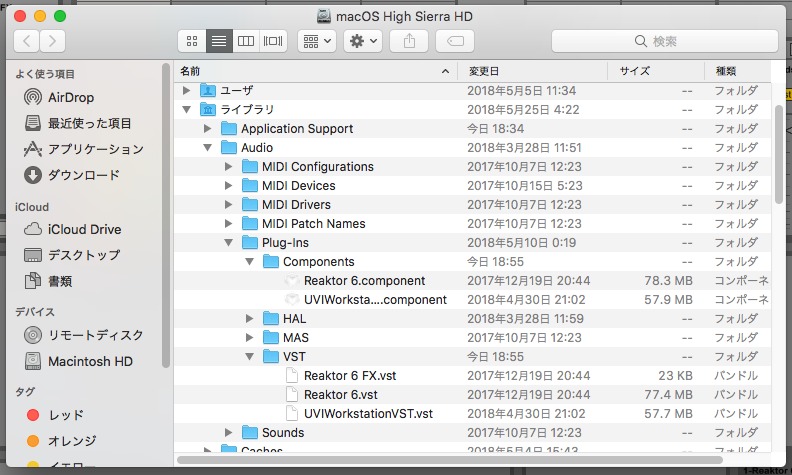Expand the MIDI Configurations folder
792x475 pixels.
(228, 167)
